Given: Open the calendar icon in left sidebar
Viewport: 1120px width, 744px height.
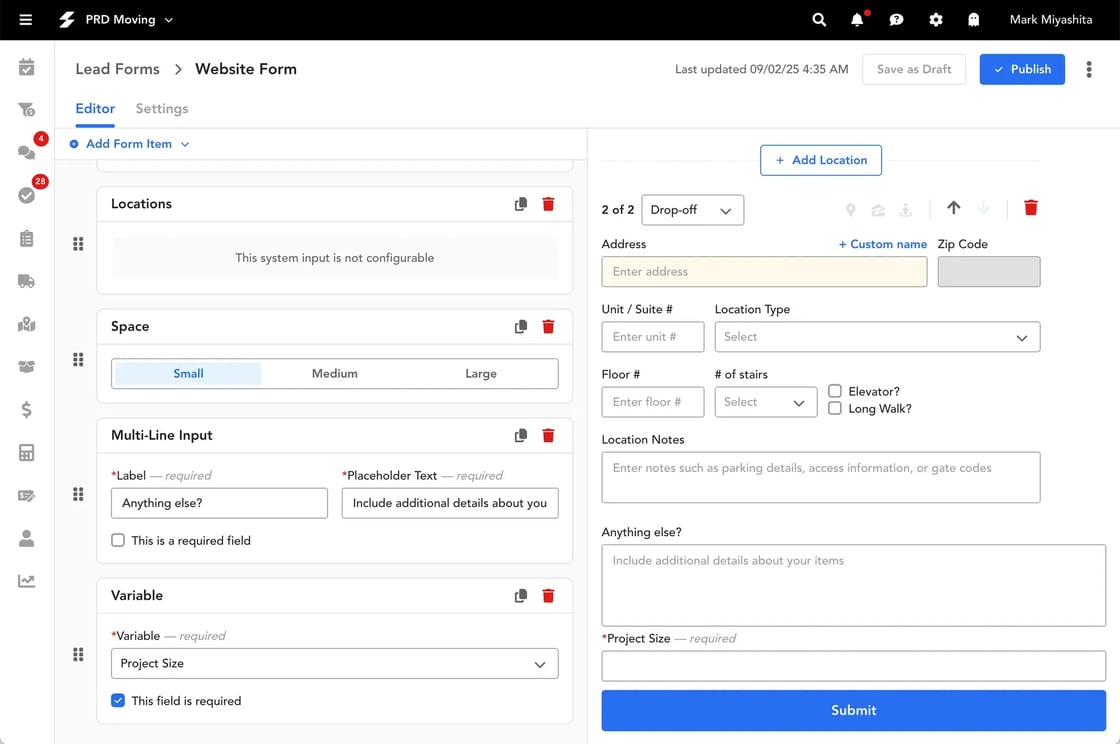Looking at the screenshot, I should tap(27, 68).
